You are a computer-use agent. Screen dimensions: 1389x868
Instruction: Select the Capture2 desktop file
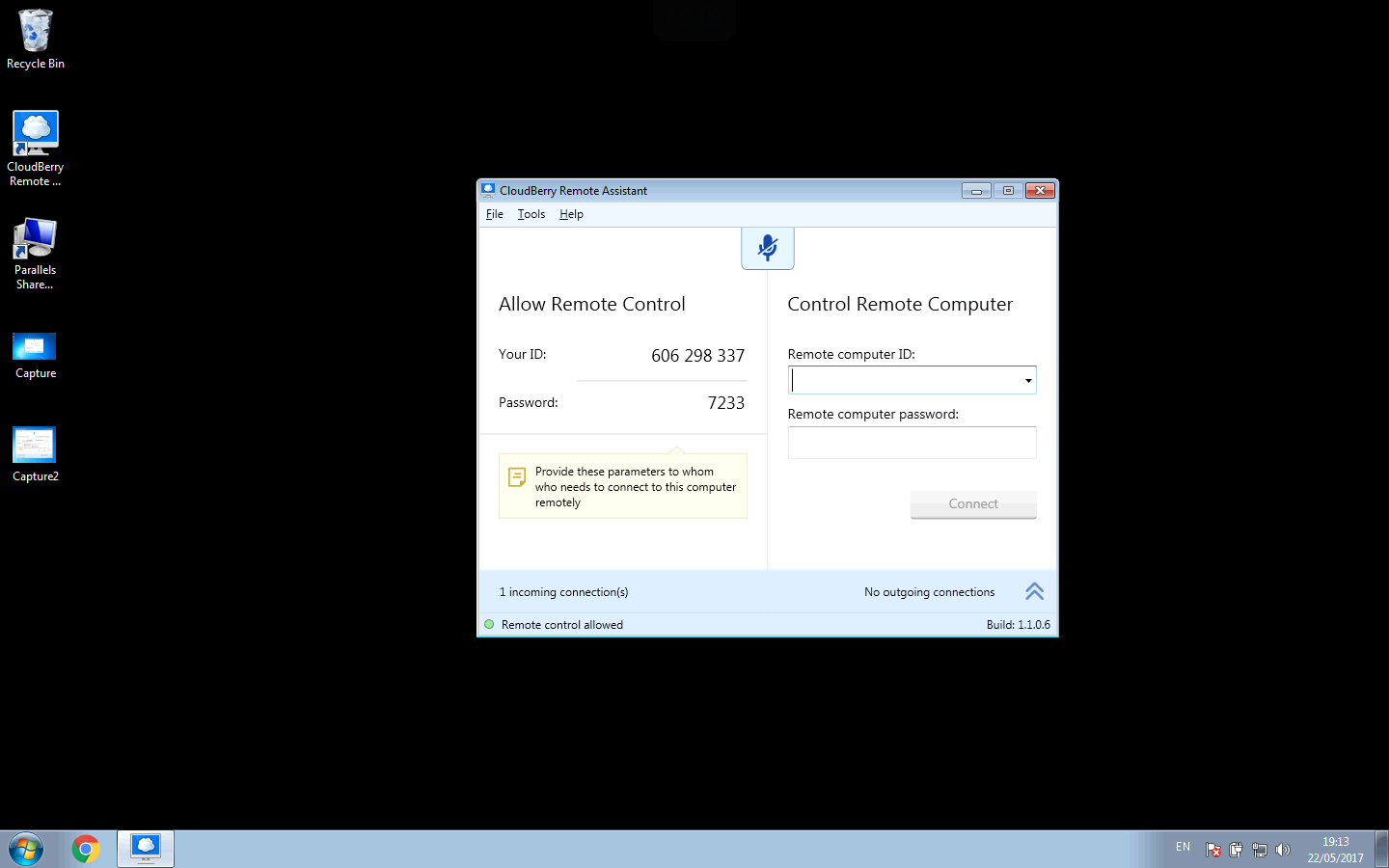[x=36, y=454]
